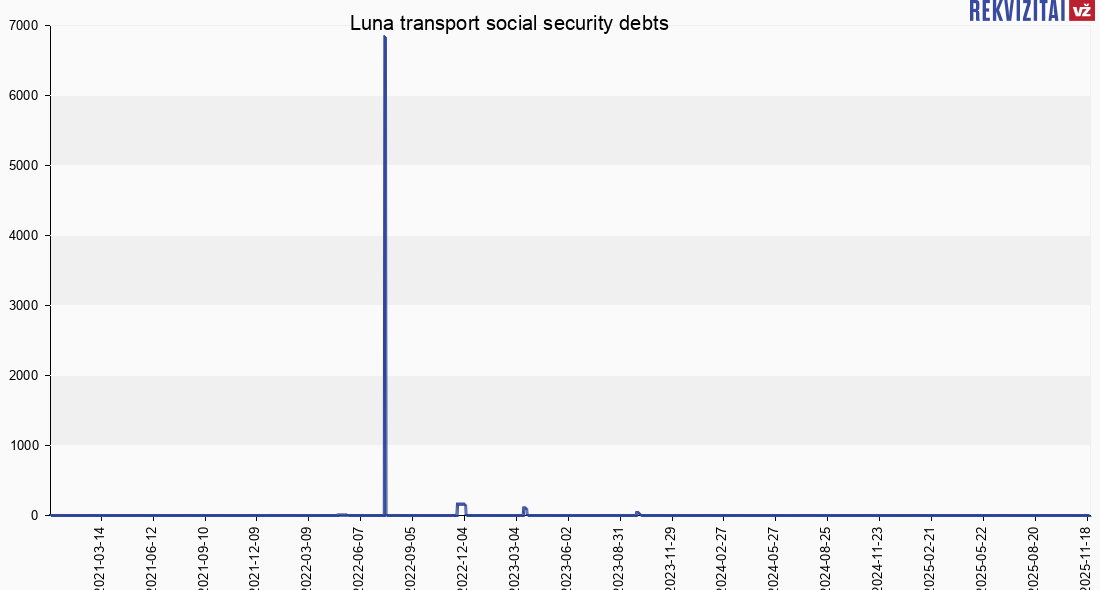
Task: Click the small debt bump near 2023-03-04
Action: (x=525, y=509)
